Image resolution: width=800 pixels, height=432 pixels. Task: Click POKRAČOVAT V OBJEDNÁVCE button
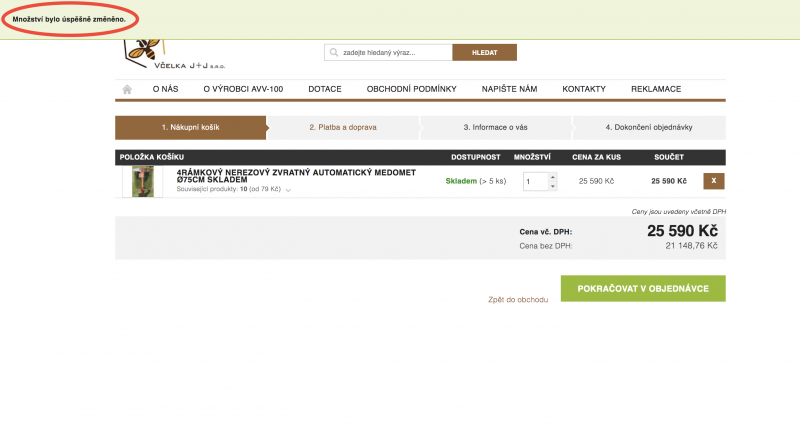pos(643,289)
